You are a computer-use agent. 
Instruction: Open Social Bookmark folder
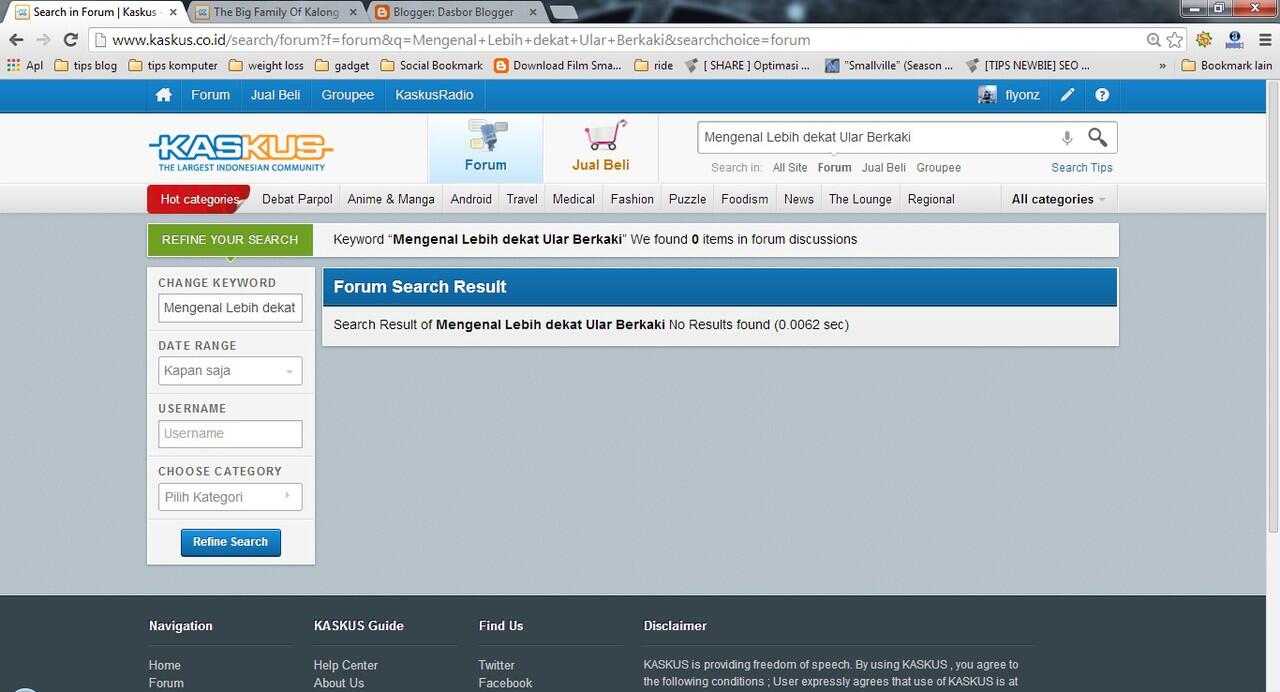[432, 65]
